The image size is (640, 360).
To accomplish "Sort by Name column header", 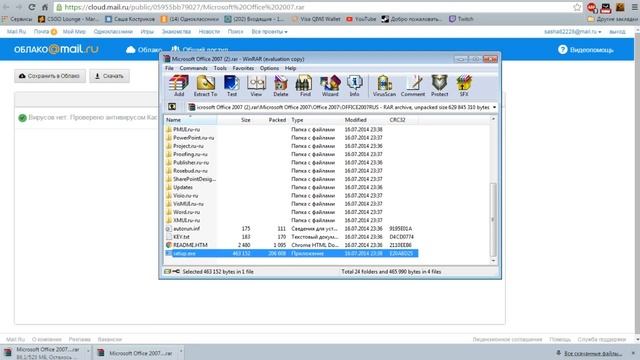I will point(190,120).
